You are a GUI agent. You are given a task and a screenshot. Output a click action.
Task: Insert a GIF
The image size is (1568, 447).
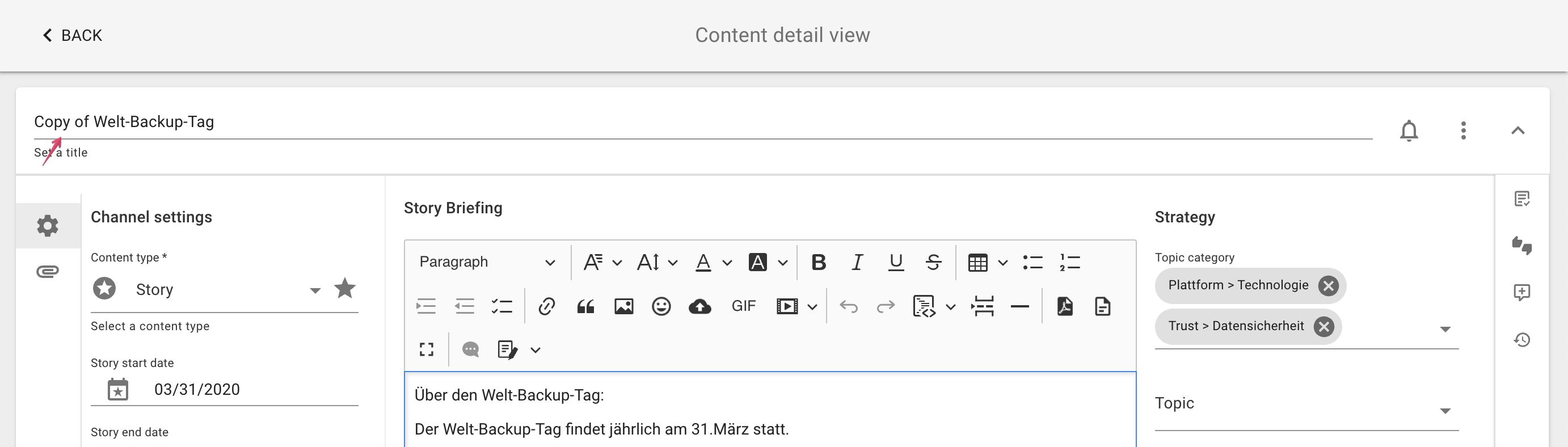click(x=743, y=306)
